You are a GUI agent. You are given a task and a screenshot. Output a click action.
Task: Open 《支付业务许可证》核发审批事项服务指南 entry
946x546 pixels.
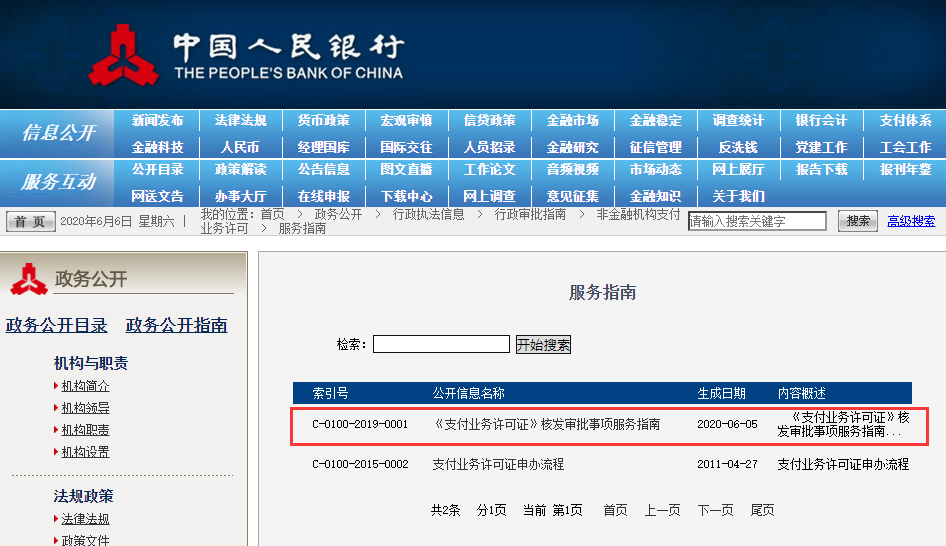click(x=547, y=424)
